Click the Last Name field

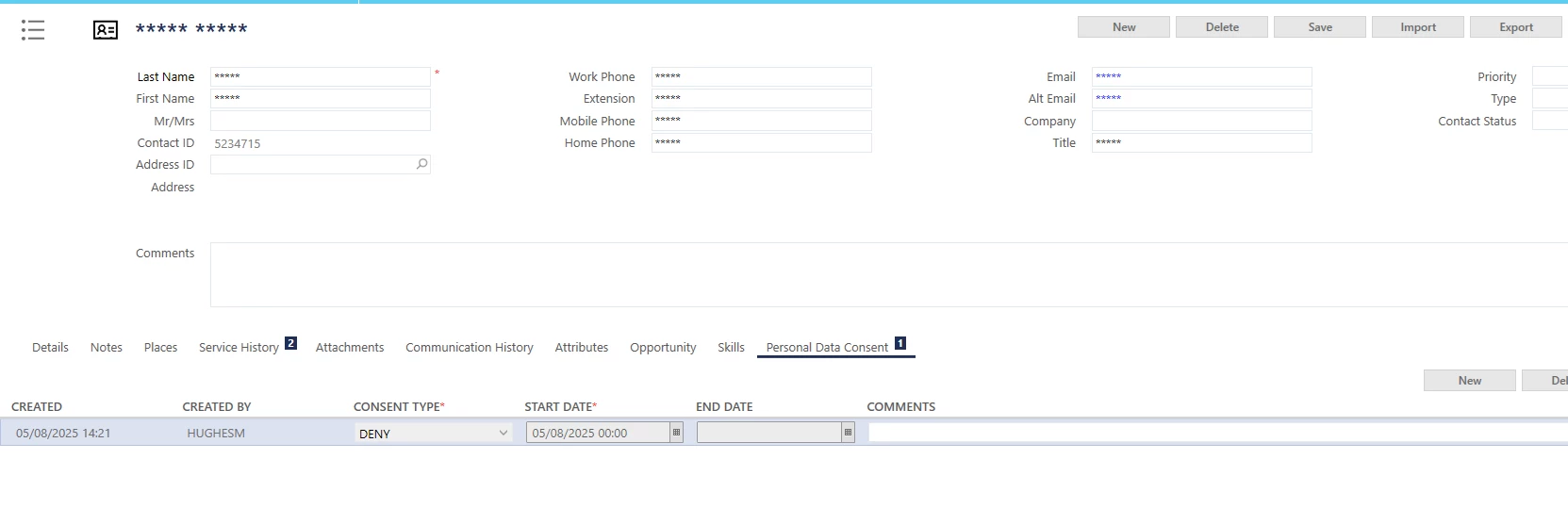(x=321, y=76)
